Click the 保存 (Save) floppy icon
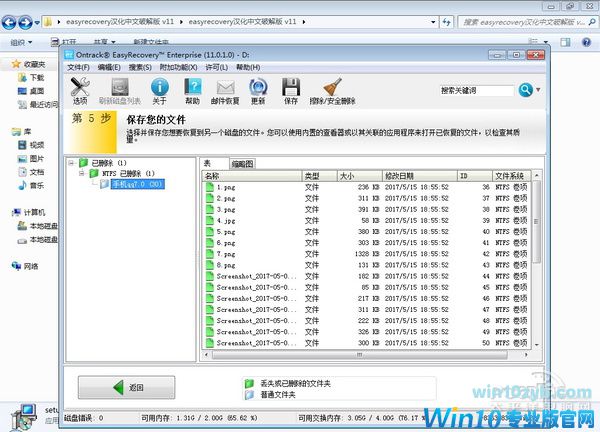Image resolution: width=600 pixels, height=432 pixels. click(x=291, y=91)
